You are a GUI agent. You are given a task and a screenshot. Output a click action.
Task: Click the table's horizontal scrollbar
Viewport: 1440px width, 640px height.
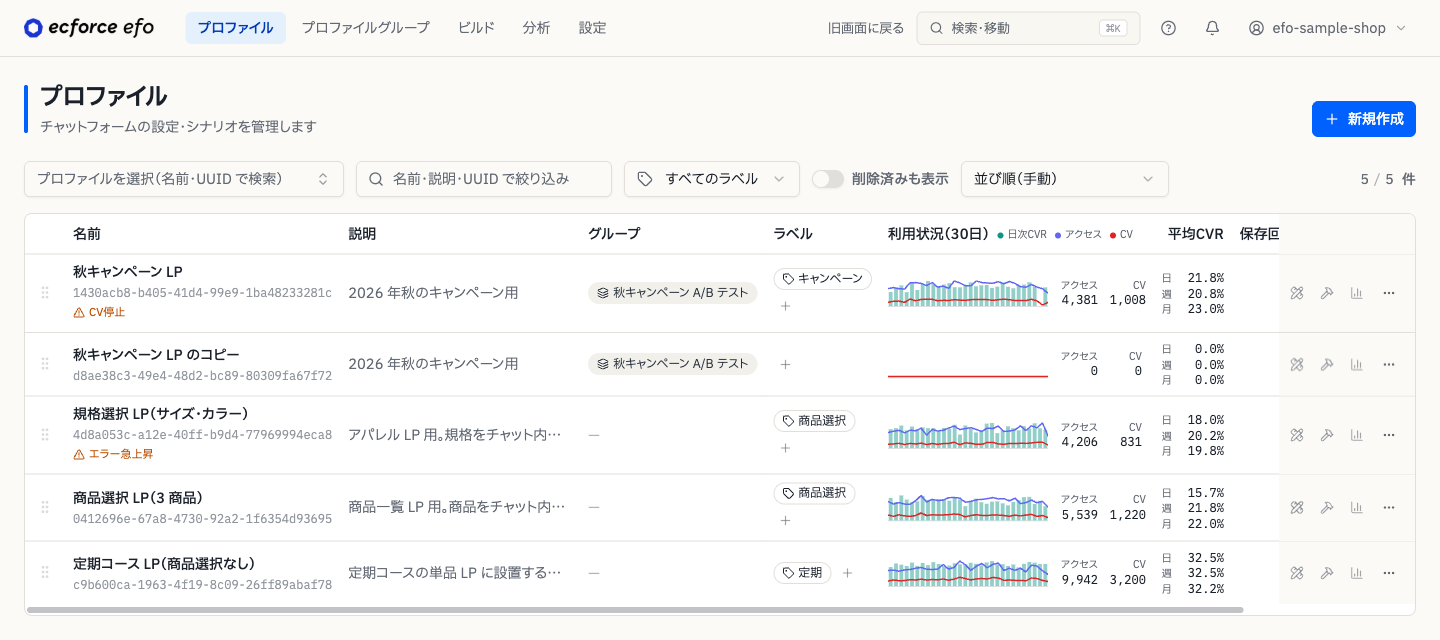click(635, 610)
